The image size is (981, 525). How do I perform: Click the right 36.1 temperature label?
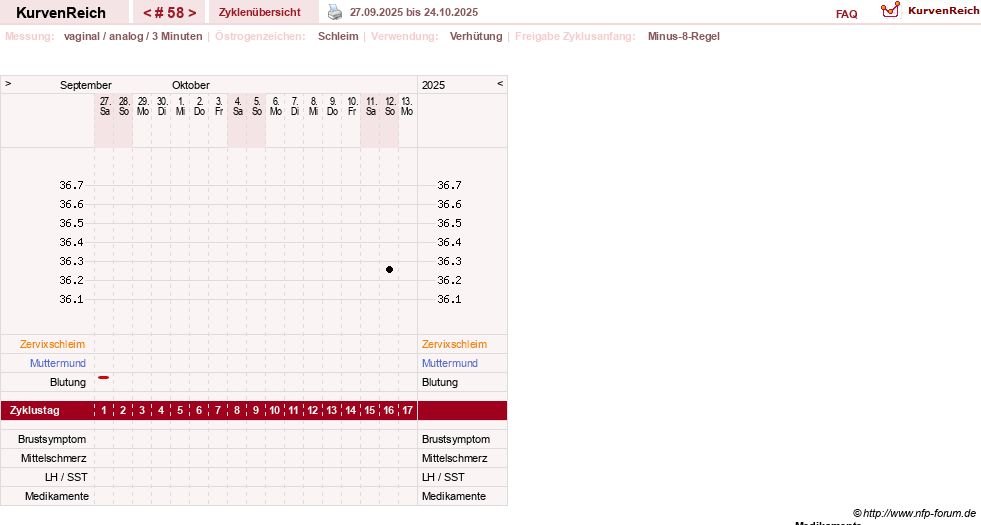pos(449,299)
